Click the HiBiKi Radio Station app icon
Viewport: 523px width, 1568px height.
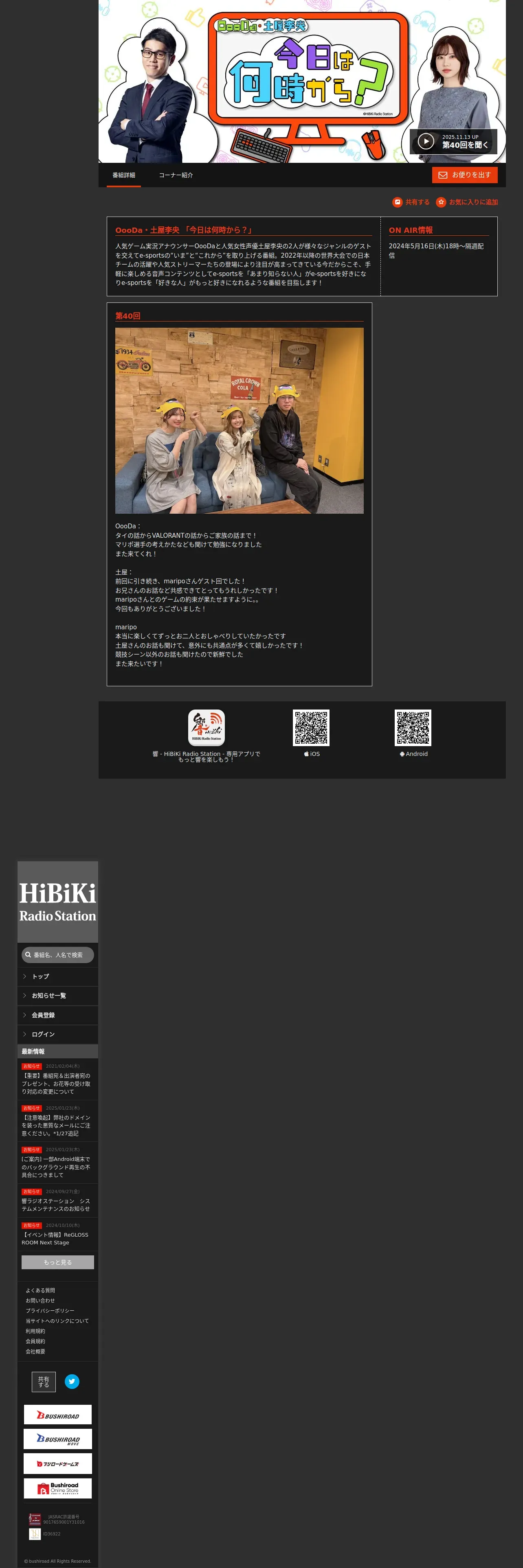tap(207, 727)
